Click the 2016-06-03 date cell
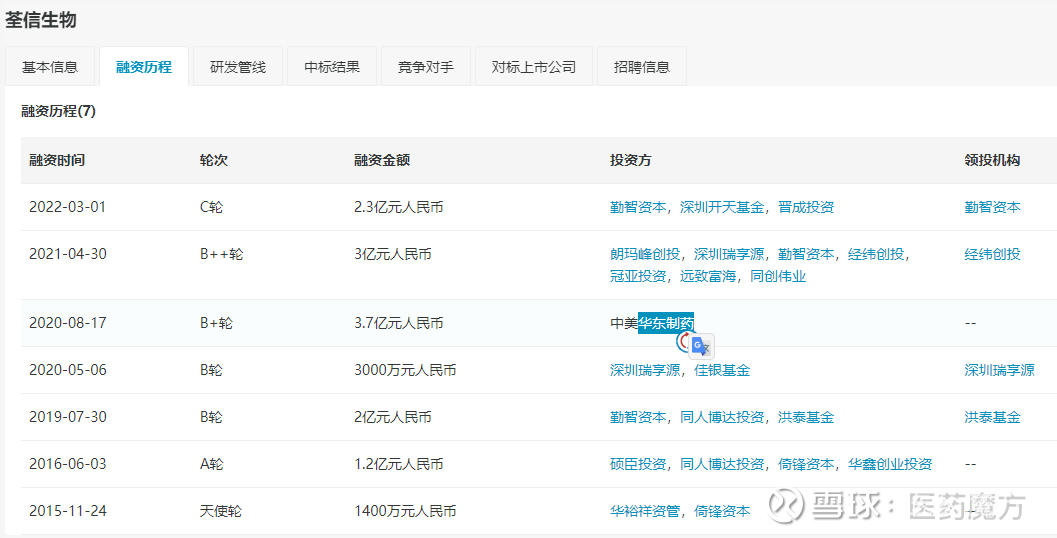The image size is (1057, 538). tap(67, 464)
